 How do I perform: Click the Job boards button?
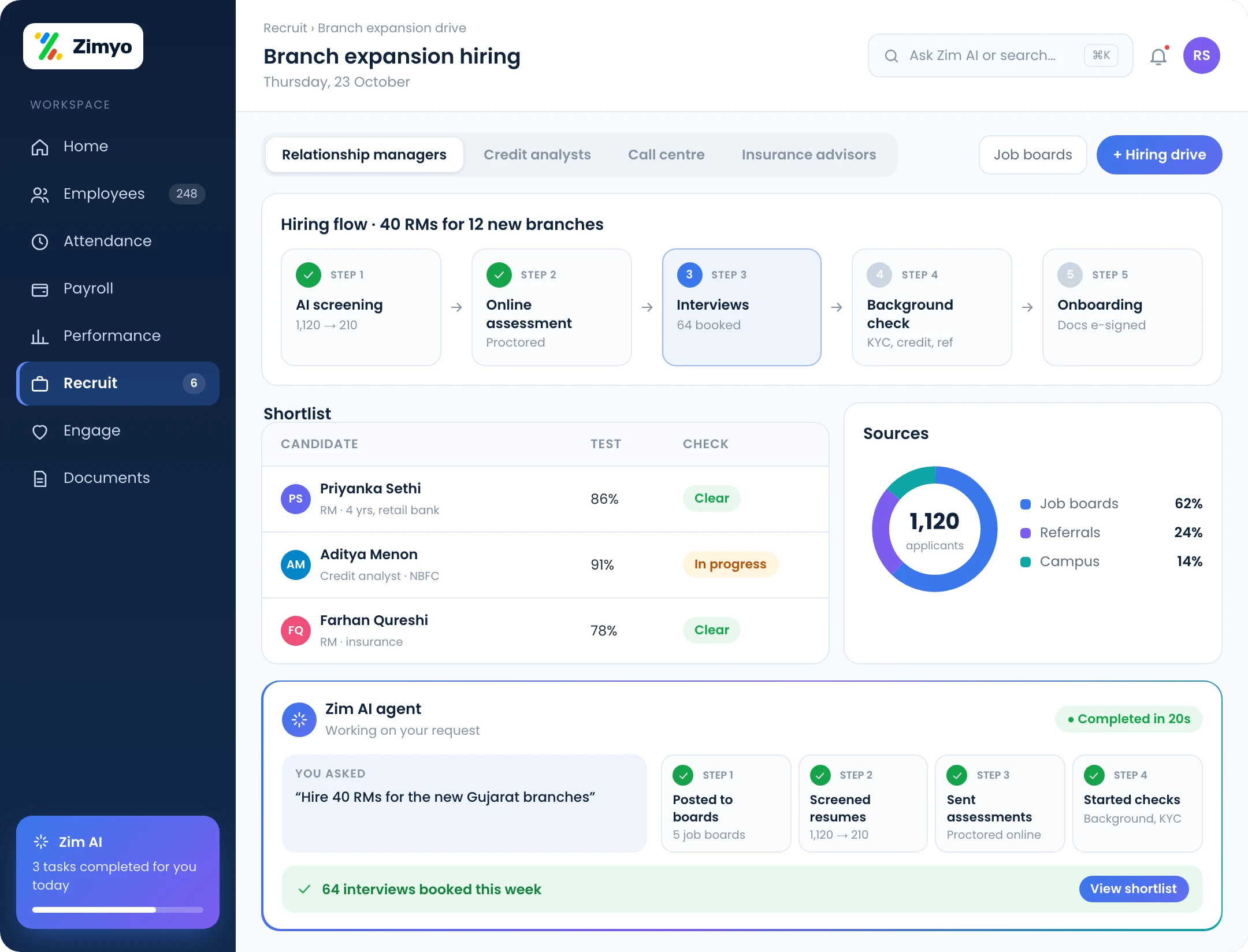pyautogui.click(x=1032, y=155)
